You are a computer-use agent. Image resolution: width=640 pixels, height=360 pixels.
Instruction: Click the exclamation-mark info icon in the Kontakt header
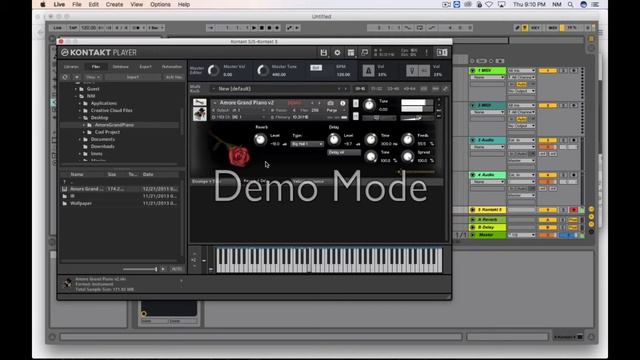tap(427, 53)
